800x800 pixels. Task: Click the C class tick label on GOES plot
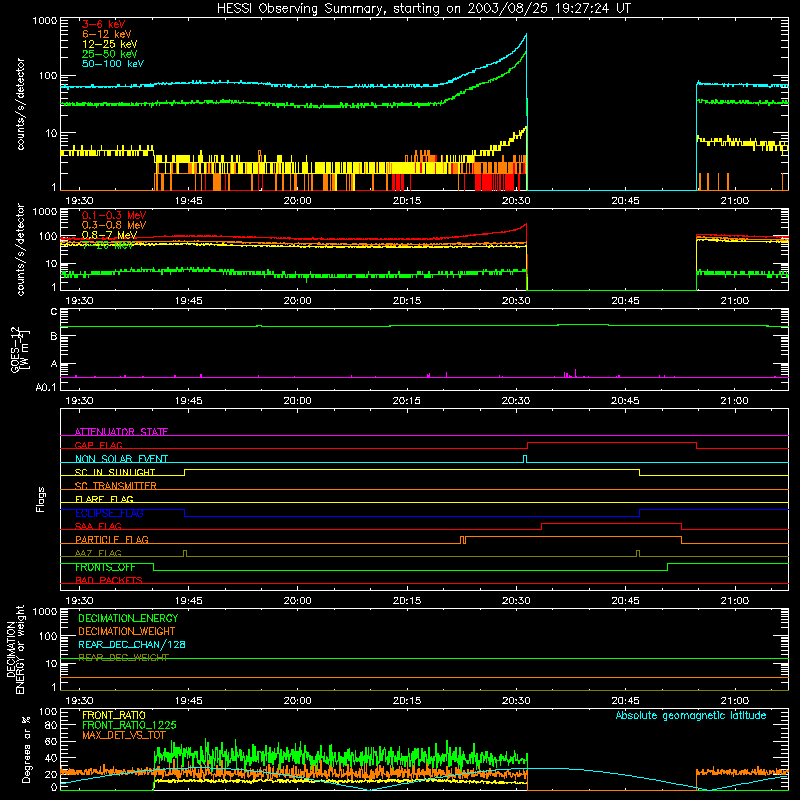[x=54, y=312]
